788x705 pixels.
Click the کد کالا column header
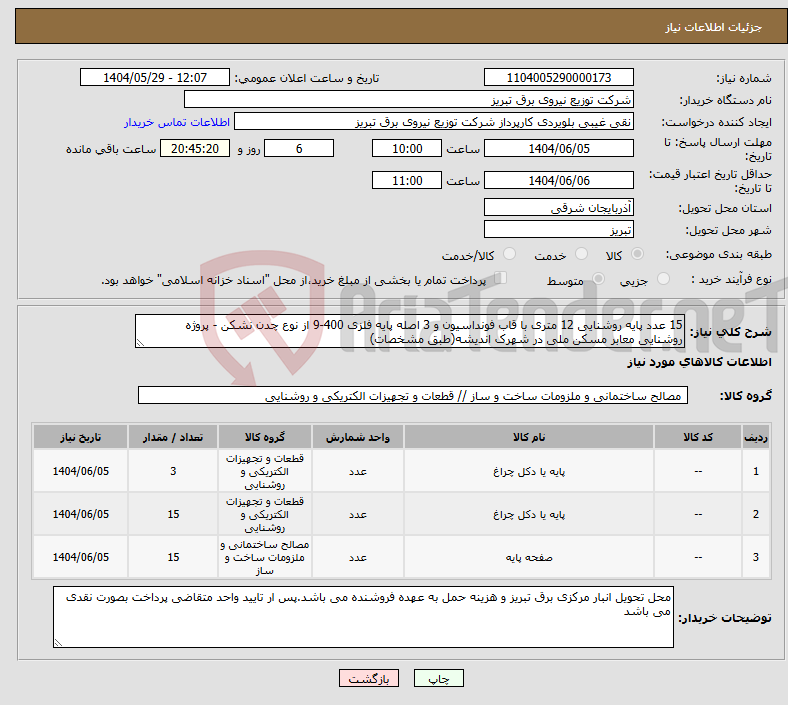coord(698,437)
